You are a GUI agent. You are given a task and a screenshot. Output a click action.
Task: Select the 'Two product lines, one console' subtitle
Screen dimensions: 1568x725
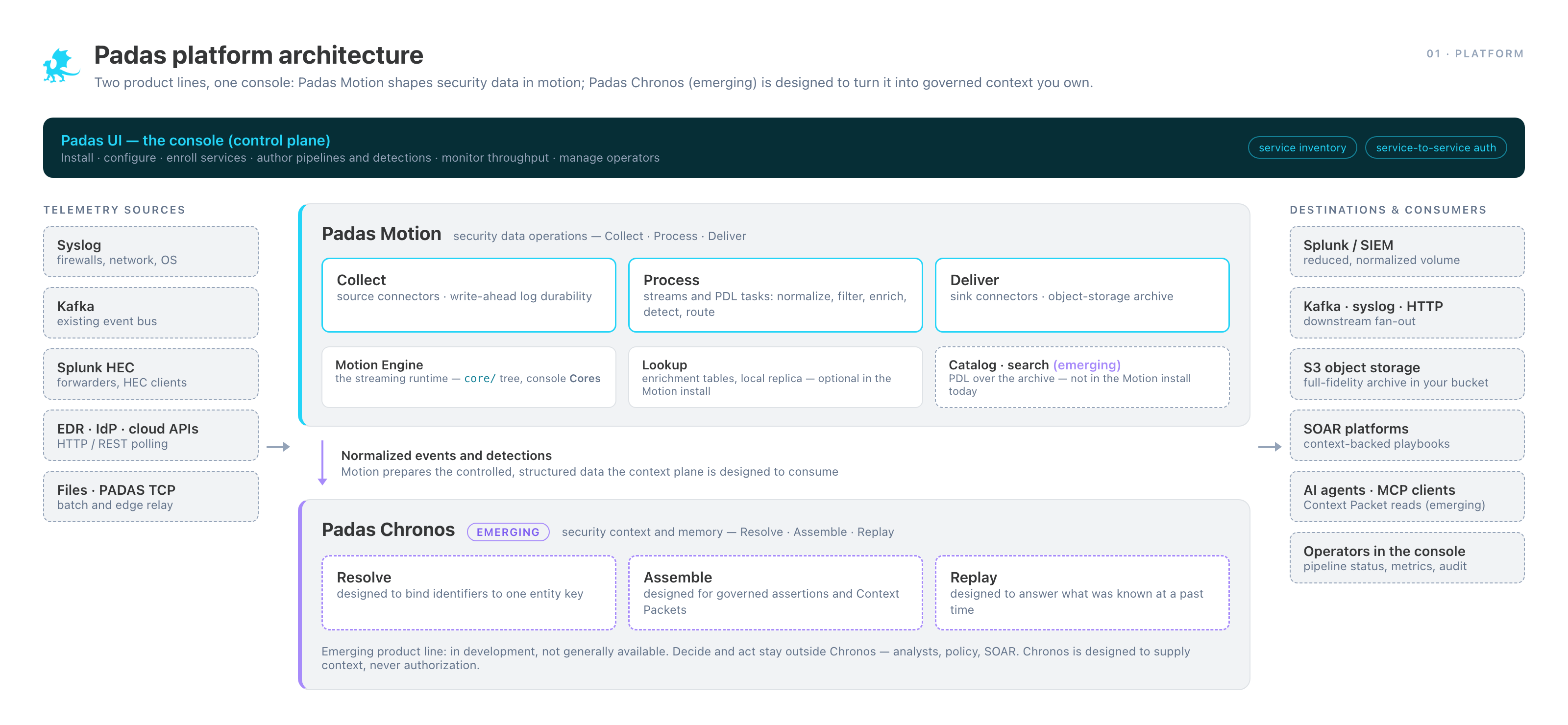[x=593, y=83]
